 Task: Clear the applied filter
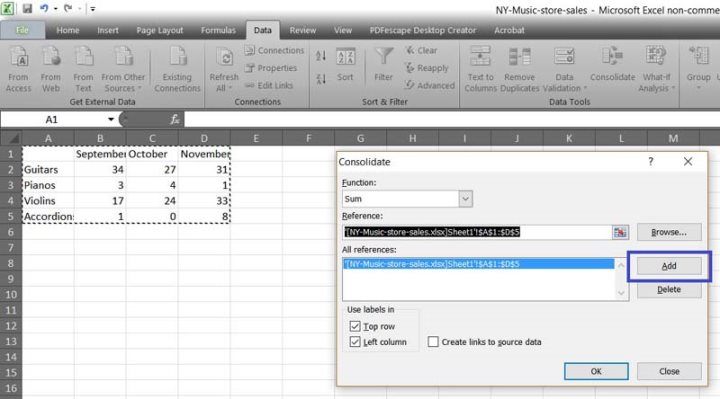point(421,51)
